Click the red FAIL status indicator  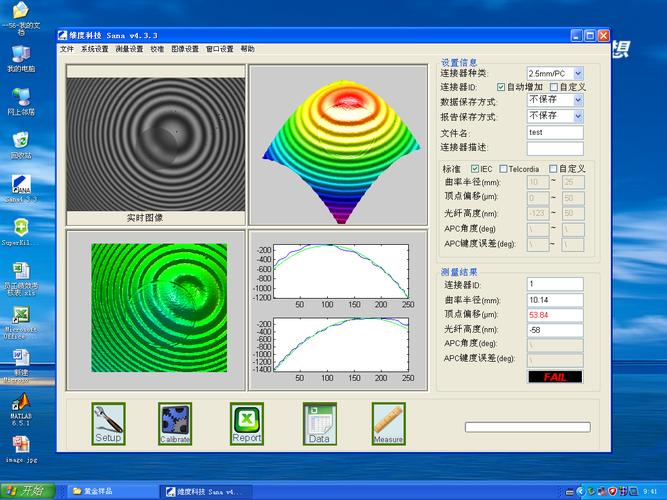(555, 377)
